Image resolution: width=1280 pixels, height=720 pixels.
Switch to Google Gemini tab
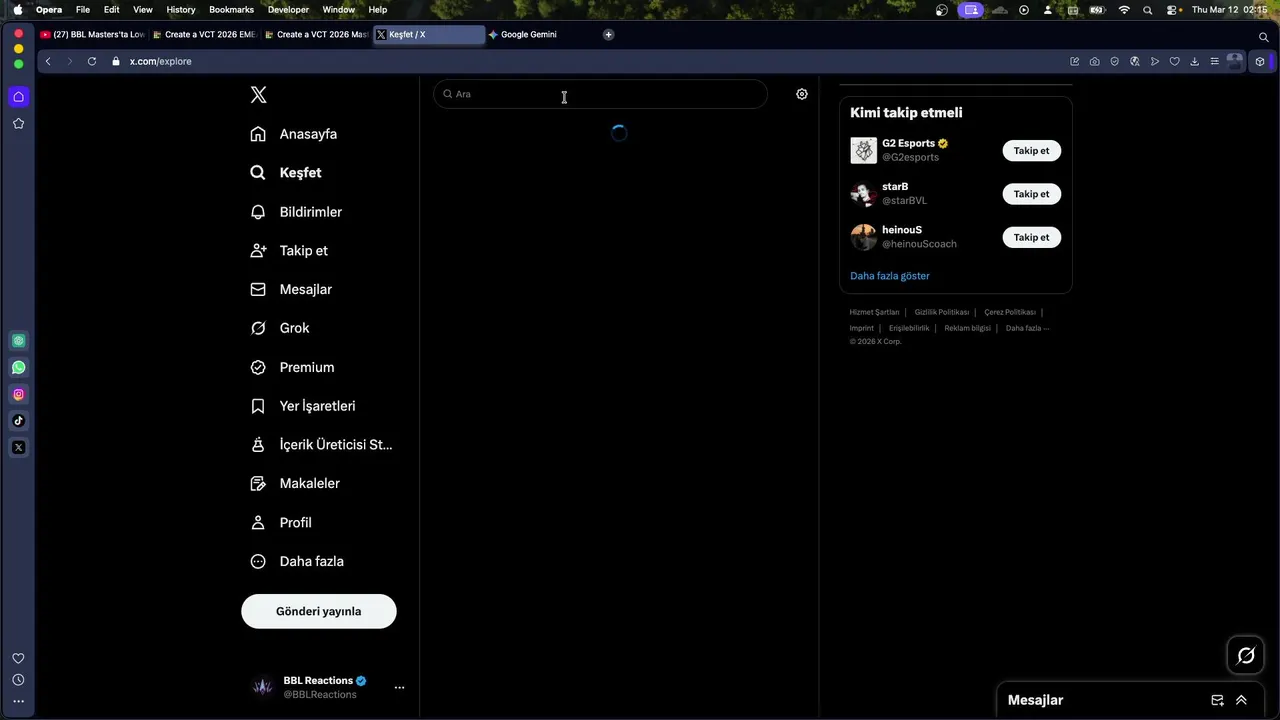pyautogui.click(x=541, y=35)
